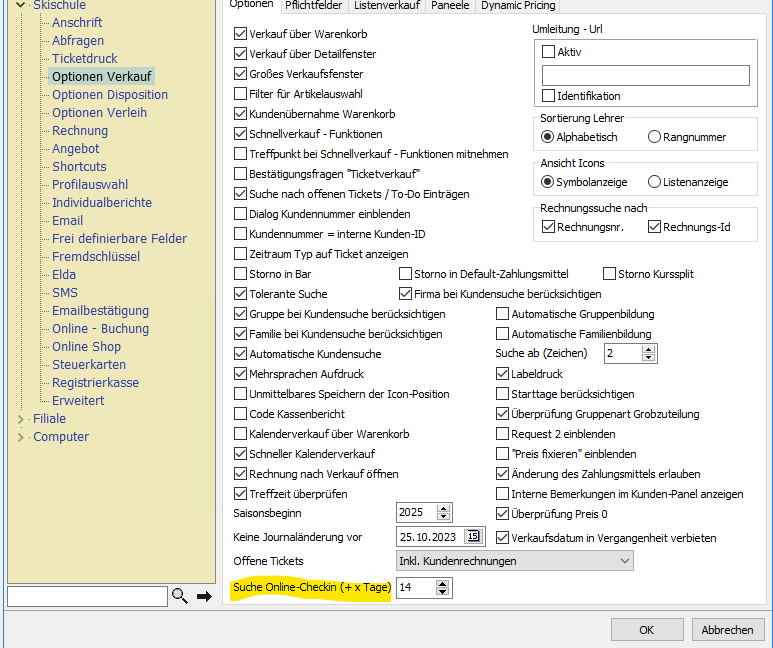The image size is (773, 648).
Task: Decrease Suche Online-Checkin days value
Action: click(443, 593)
